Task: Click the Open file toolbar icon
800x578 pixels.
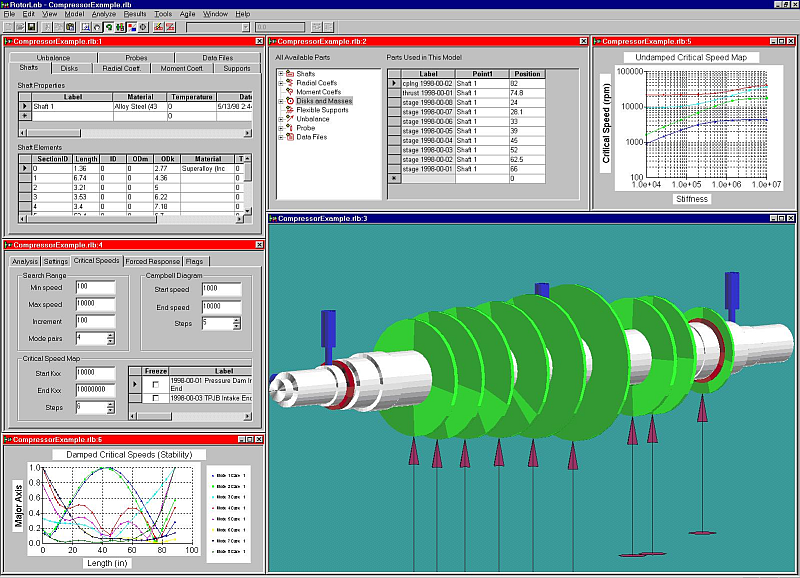Action: point(20,27)
